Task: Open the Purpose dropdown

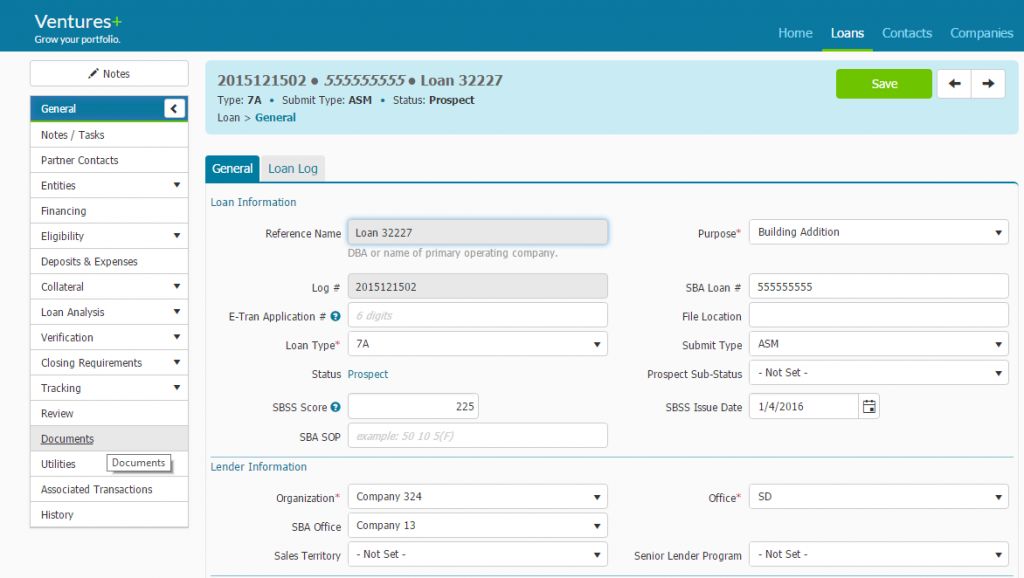Action: pos(878,232)
